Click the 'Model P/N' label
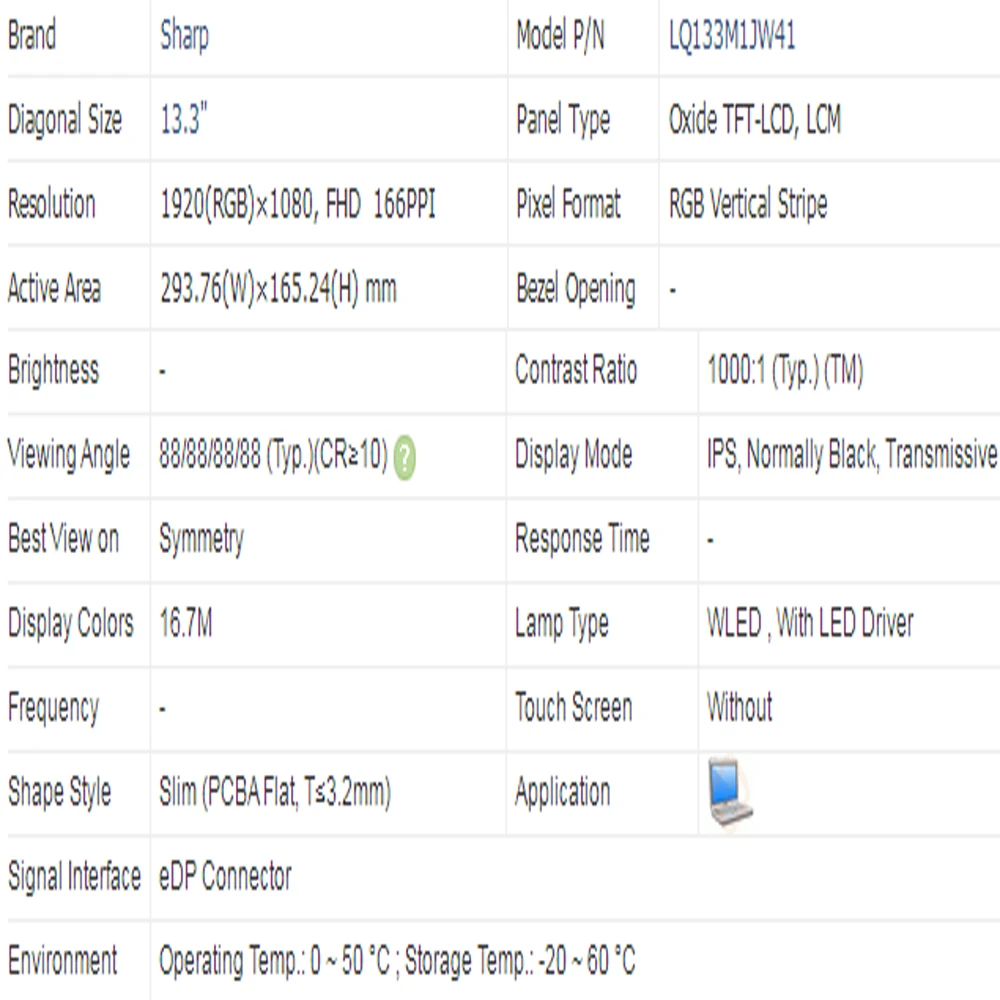1000x1000 pixels. (560, 35)
